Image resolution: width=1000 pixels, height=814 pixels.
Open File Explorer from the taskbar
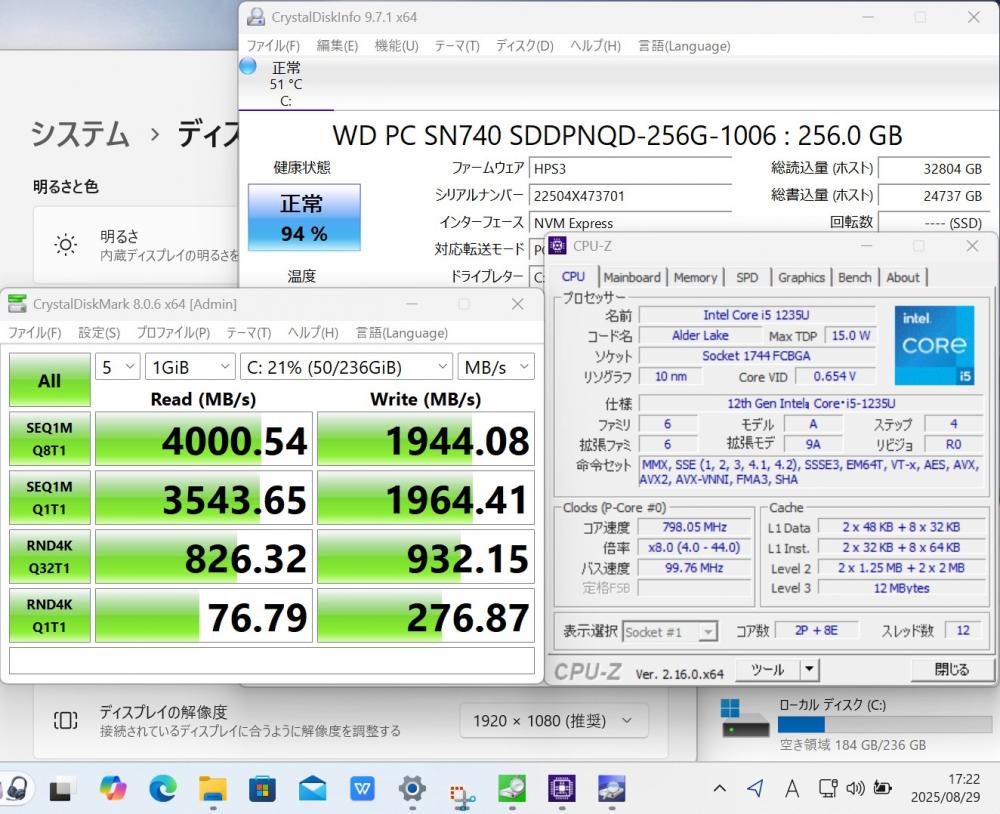click(x=212, y=789)
